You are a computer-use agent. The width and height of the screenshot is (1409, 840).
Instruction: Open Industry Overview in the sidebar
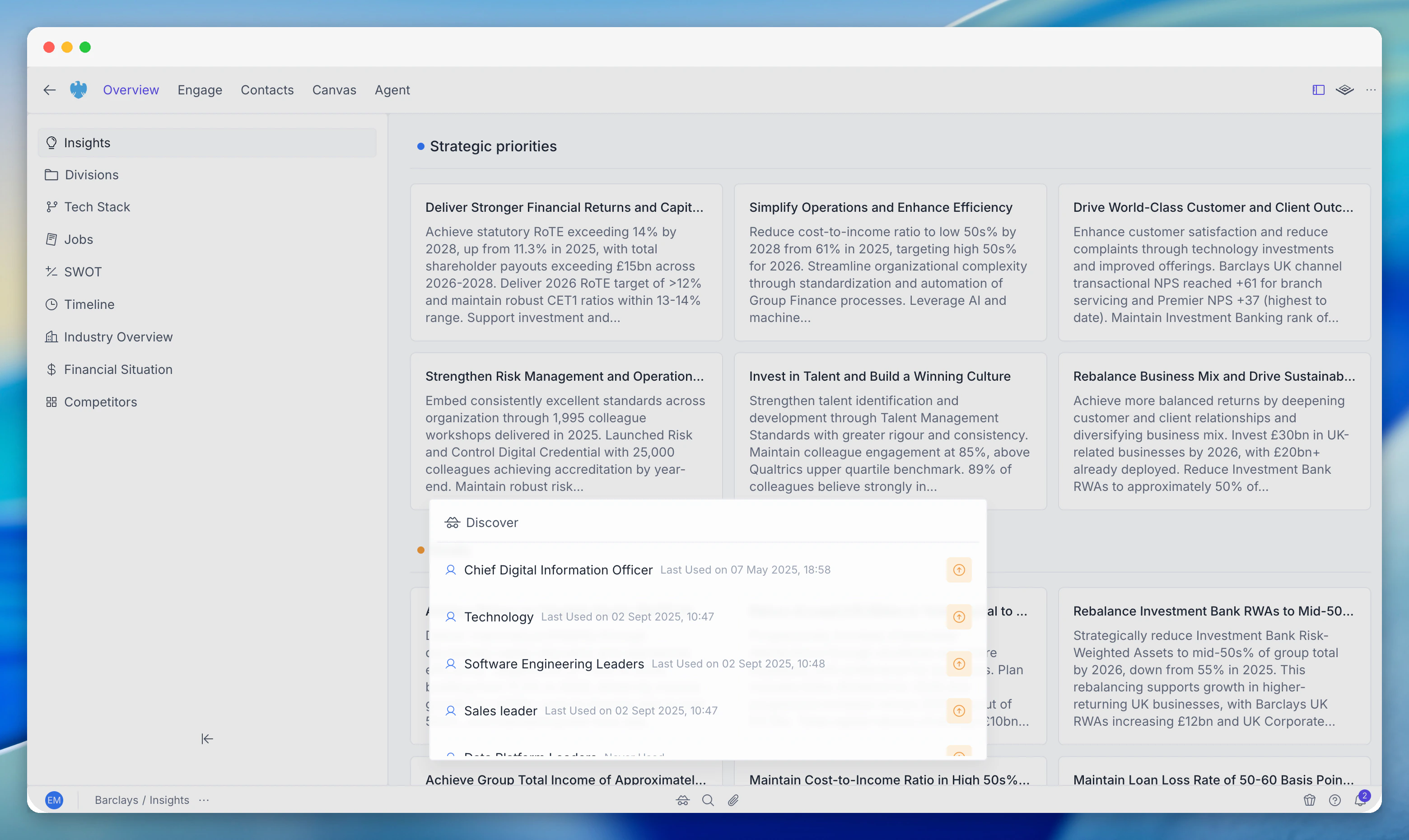click(207, 337)
